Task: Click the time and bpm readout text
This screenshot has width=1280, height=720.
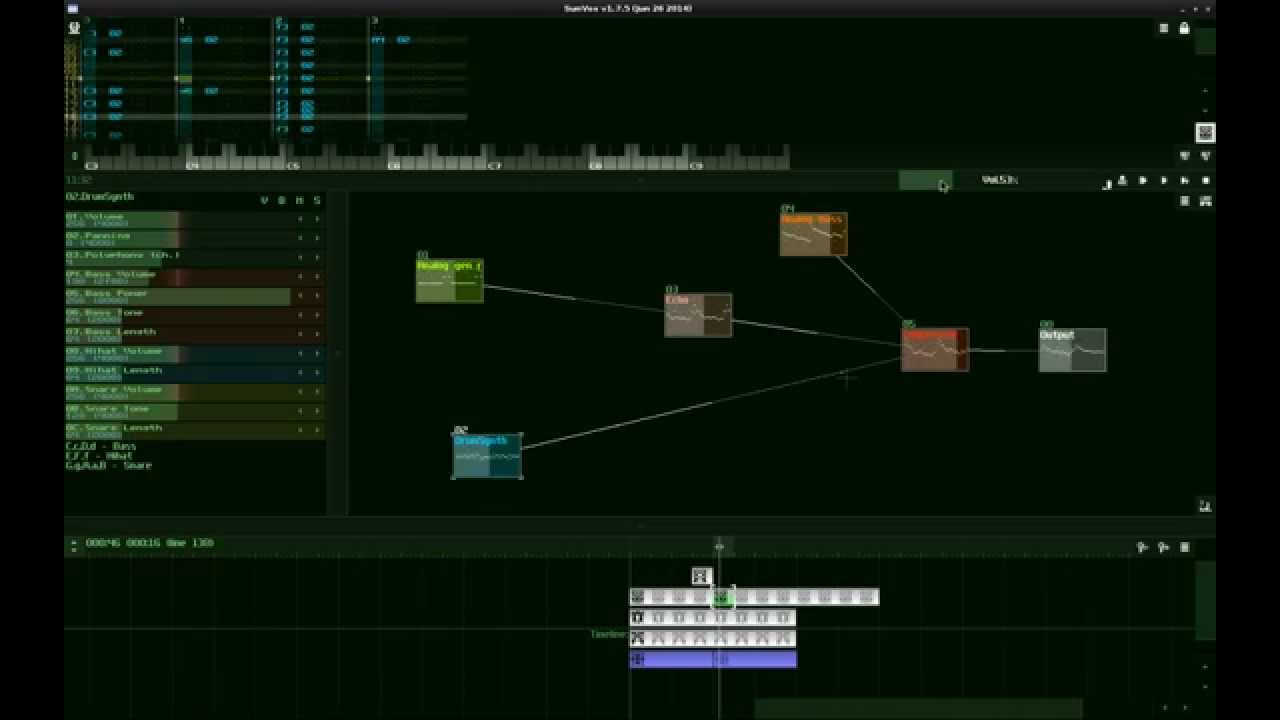Action: coord(149,543)
